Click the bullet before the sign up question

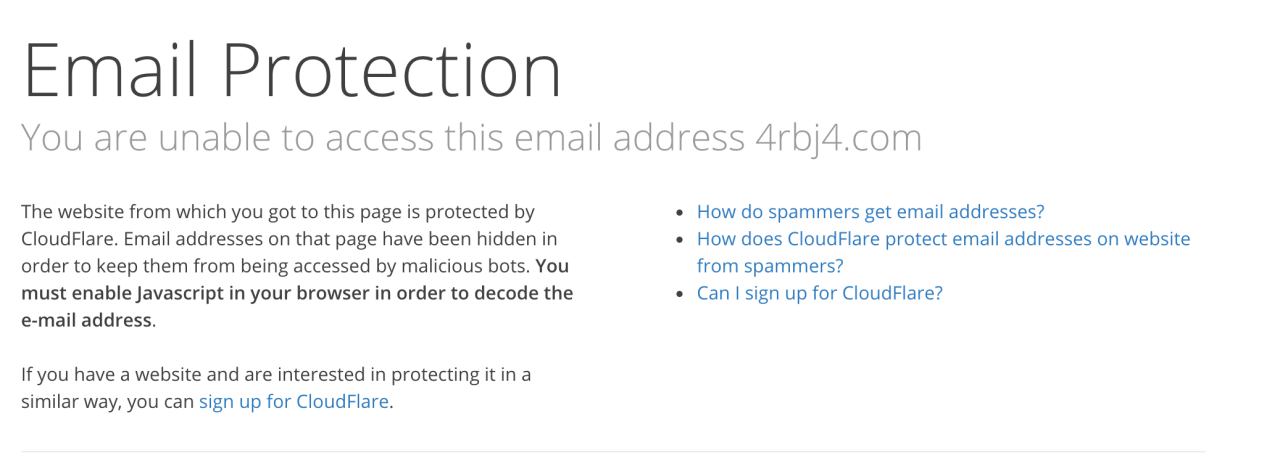(x=681, y=294)
